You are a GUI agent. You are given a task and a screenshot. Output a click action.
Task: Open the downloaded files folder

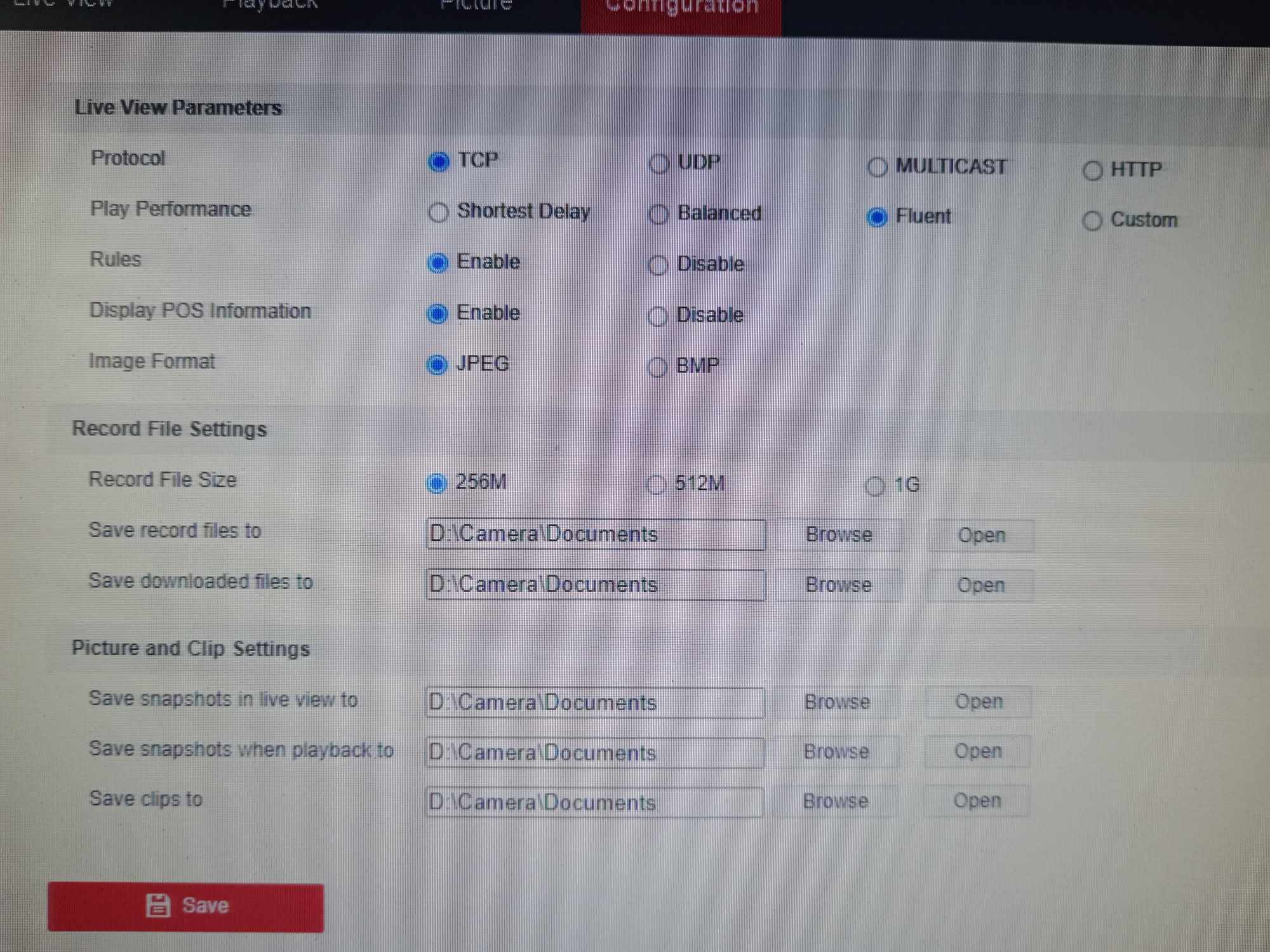click(x=980, y=585)
